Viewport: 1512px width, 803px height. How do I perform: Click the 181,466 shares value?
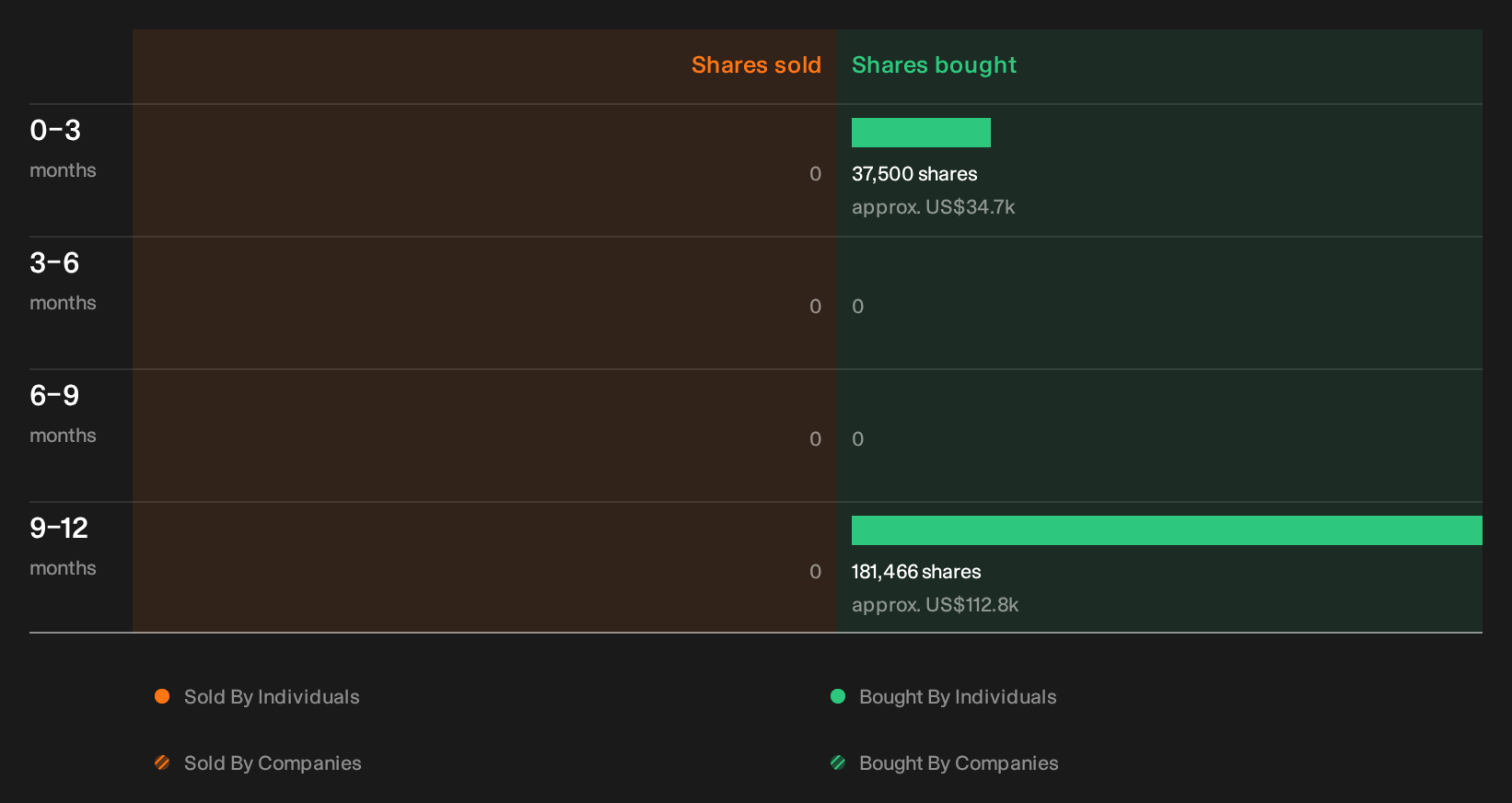(916, 572)
